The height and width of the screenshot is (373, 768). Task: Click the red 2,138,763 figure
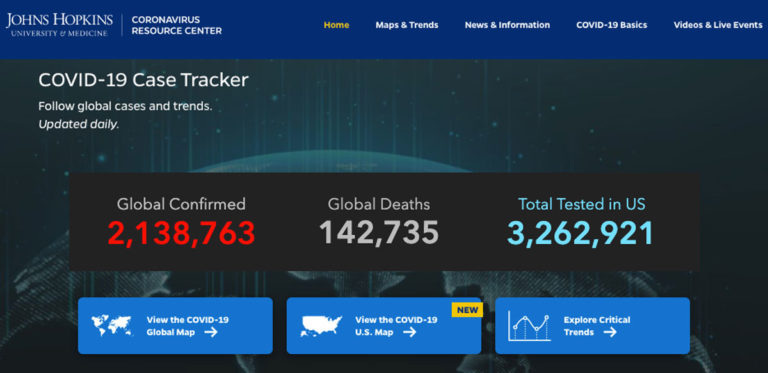(x=181, y=233)
